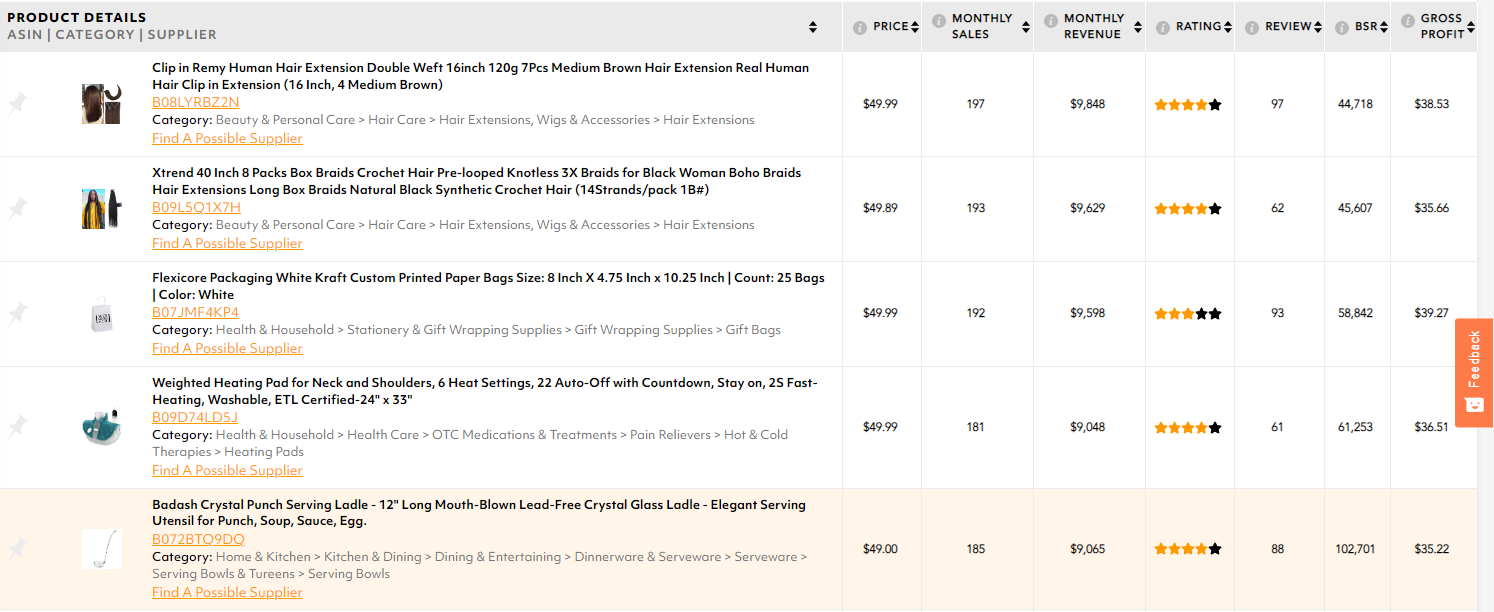Click Gross Profit info icon
This screenshot has width=1494, height=612.
tap(1408, 20)
